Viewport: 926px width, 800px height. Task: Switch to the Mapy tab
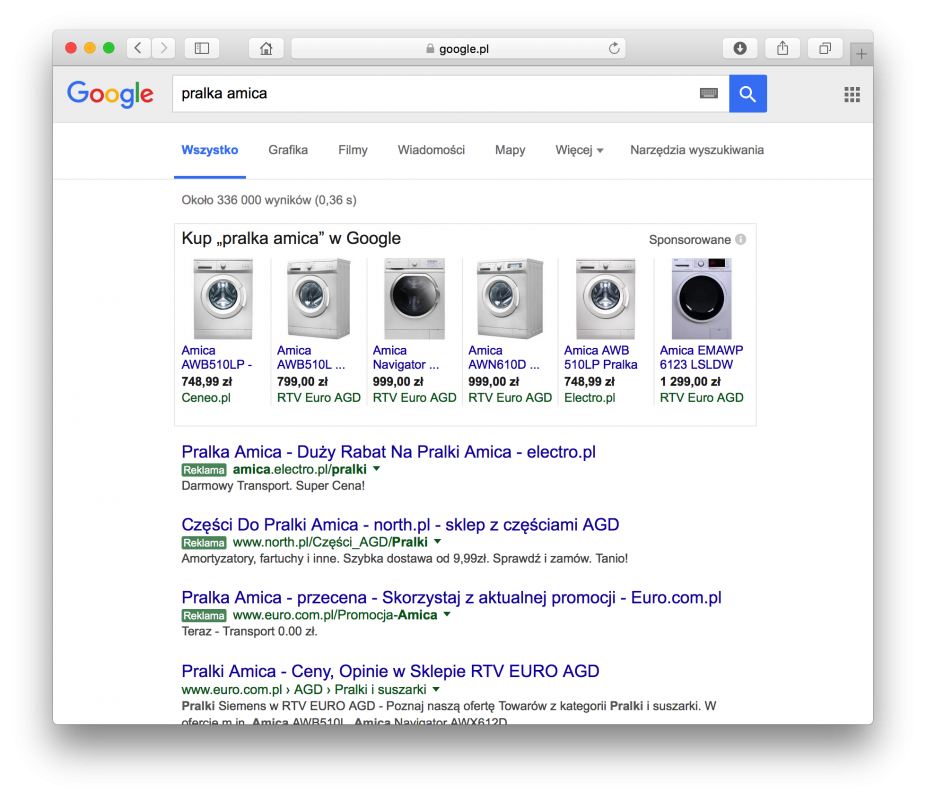(510, 150)
